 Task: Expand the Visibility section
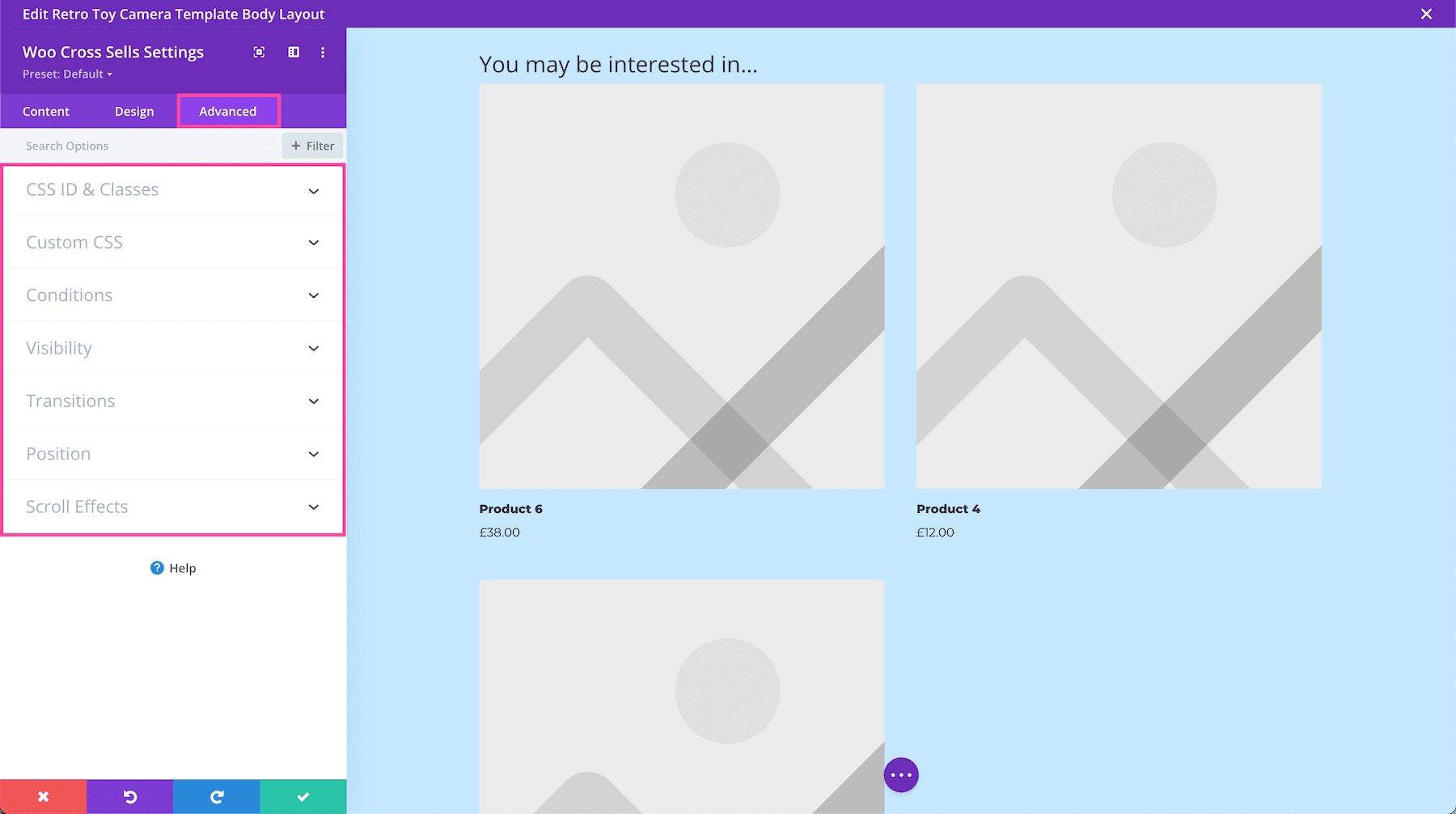172,348
